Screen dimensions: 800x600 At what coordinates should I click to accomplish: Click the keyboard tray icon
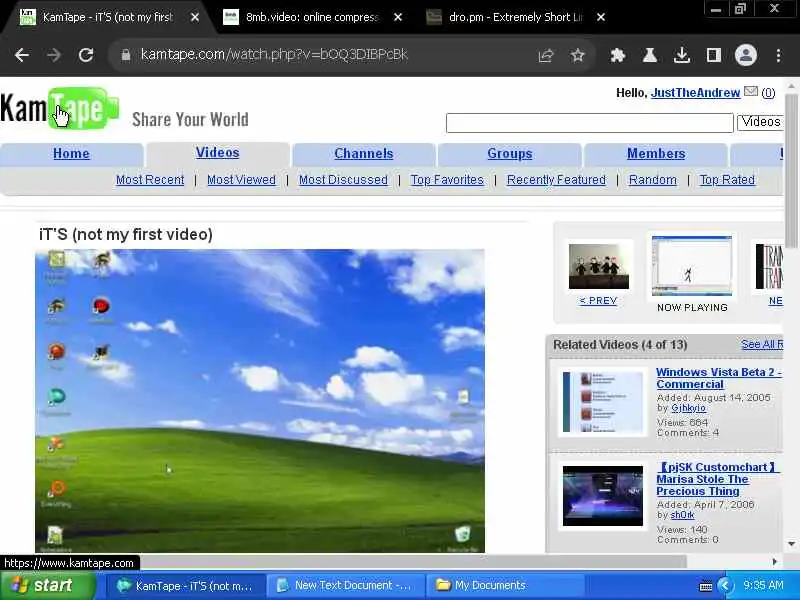point(705,586)
